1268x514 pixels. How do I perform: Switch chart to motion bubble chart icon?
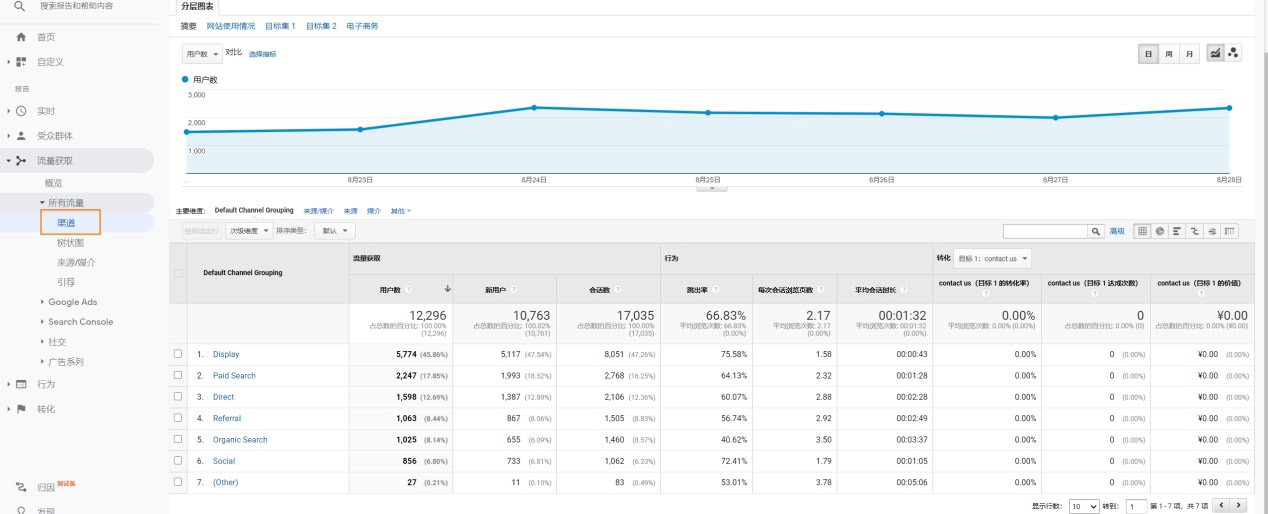[x=1233, y=53]
